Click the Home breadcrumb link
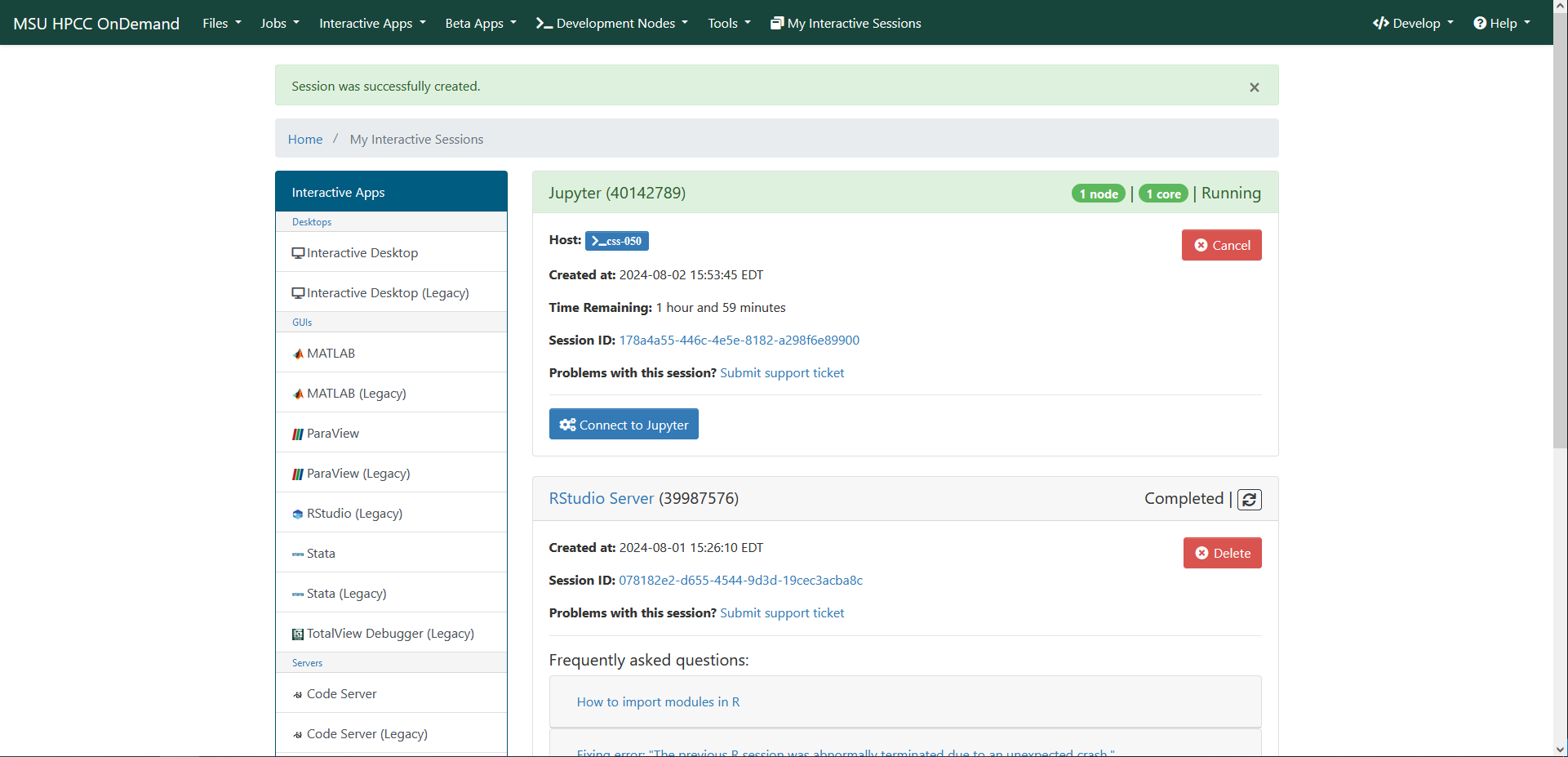Screen dimensions: 1568x757 [305, 140]
